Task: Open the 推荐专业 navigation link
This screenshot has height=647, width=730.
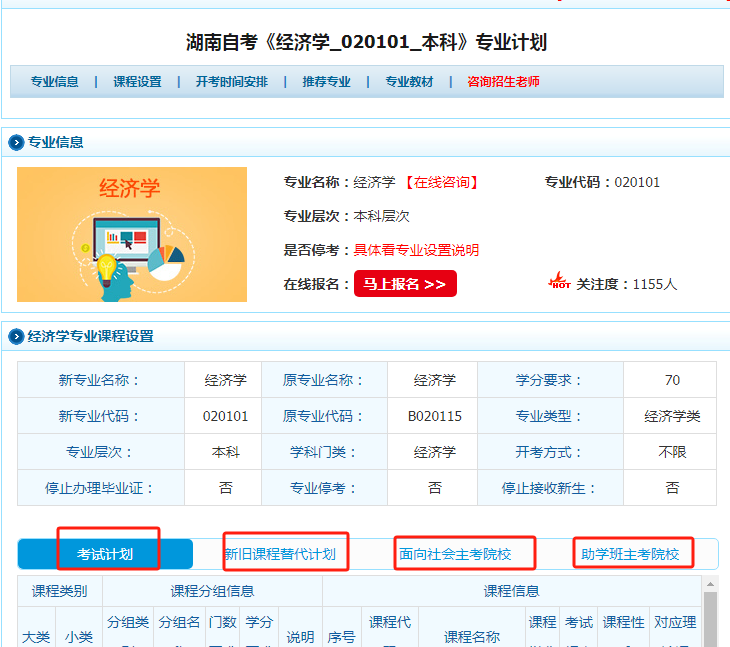Action: (x=326, y=82)
